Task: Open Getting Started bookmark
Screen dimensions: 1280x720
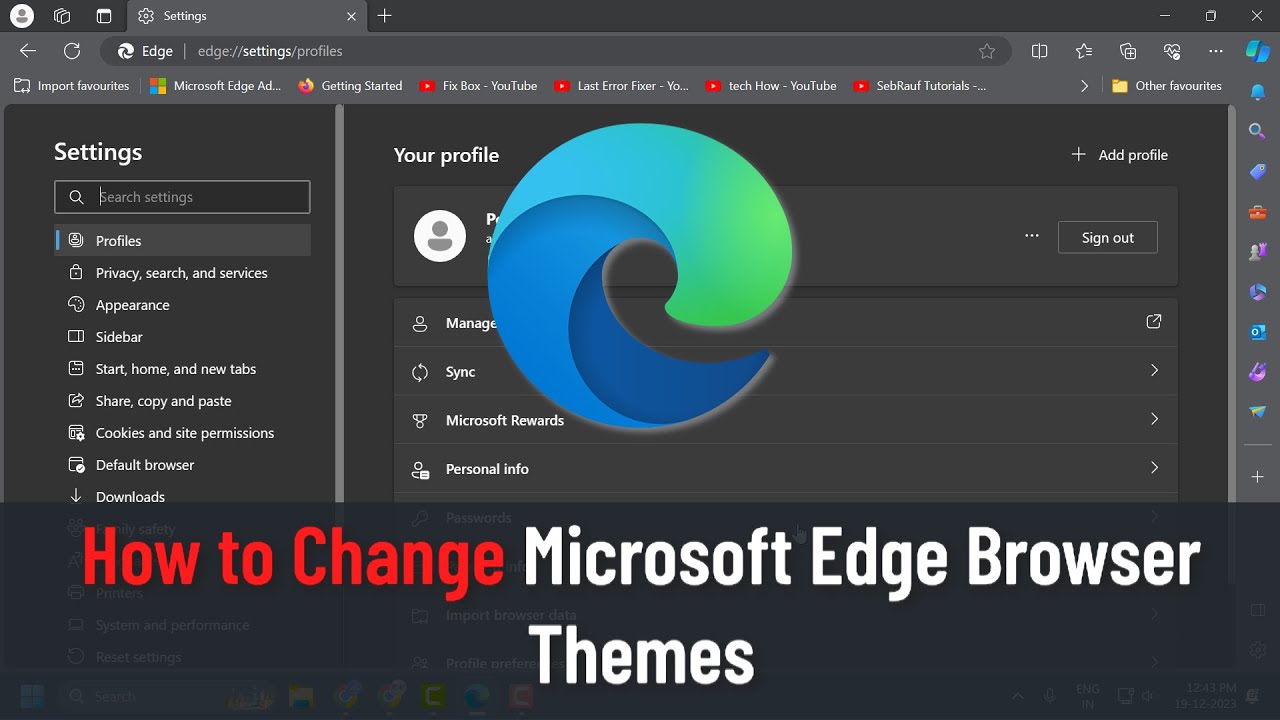Action: pos(350,86)
